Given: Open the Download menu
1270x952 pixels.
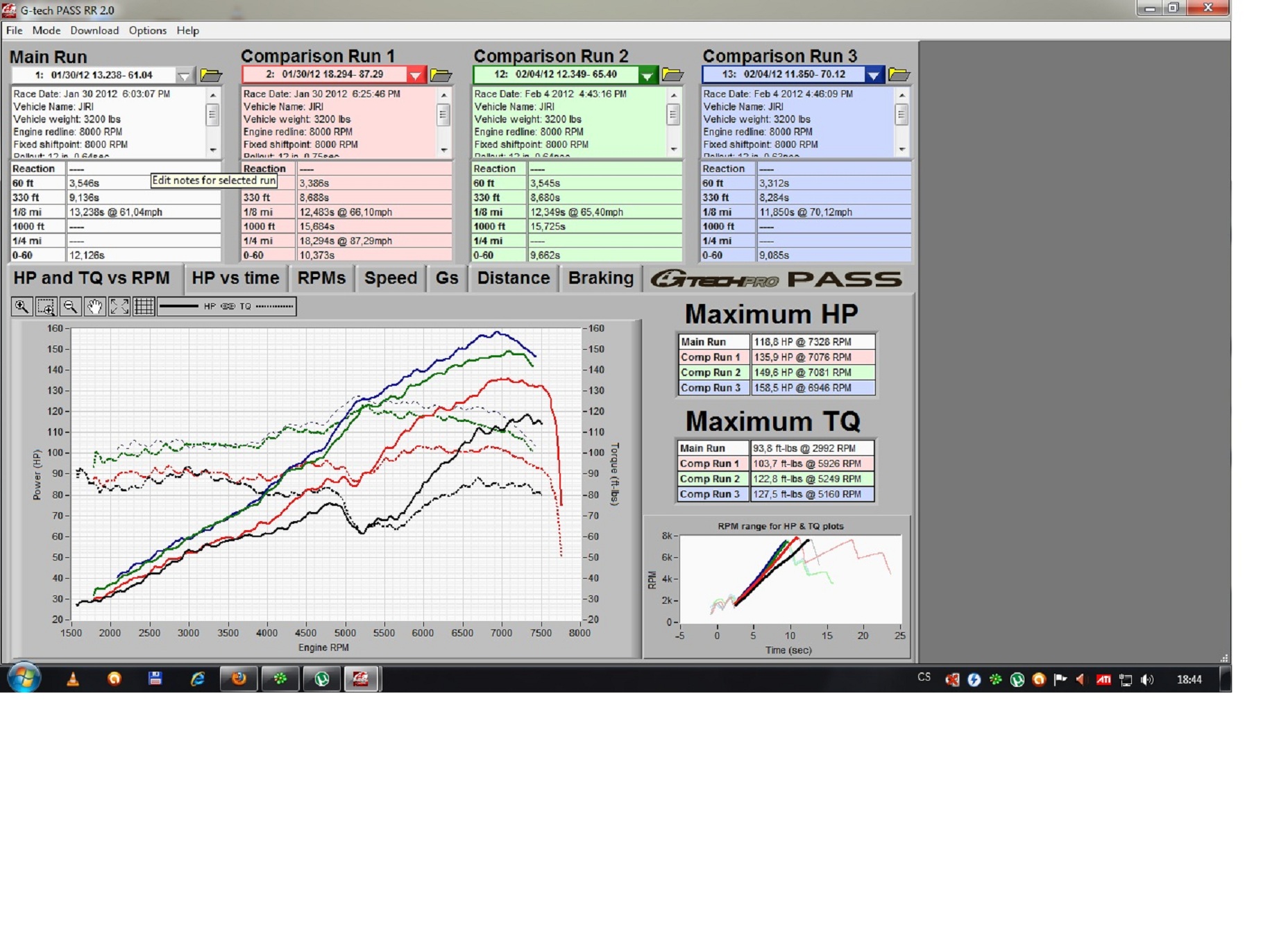Looking at the screenshot, I should 94,31.
